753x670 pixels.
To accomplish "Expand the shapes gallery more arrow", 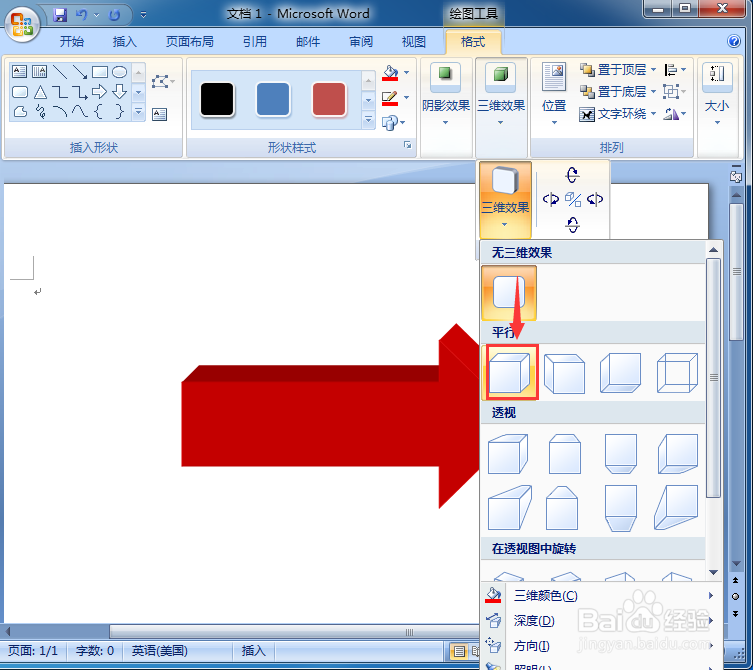I will click(138, 112).
